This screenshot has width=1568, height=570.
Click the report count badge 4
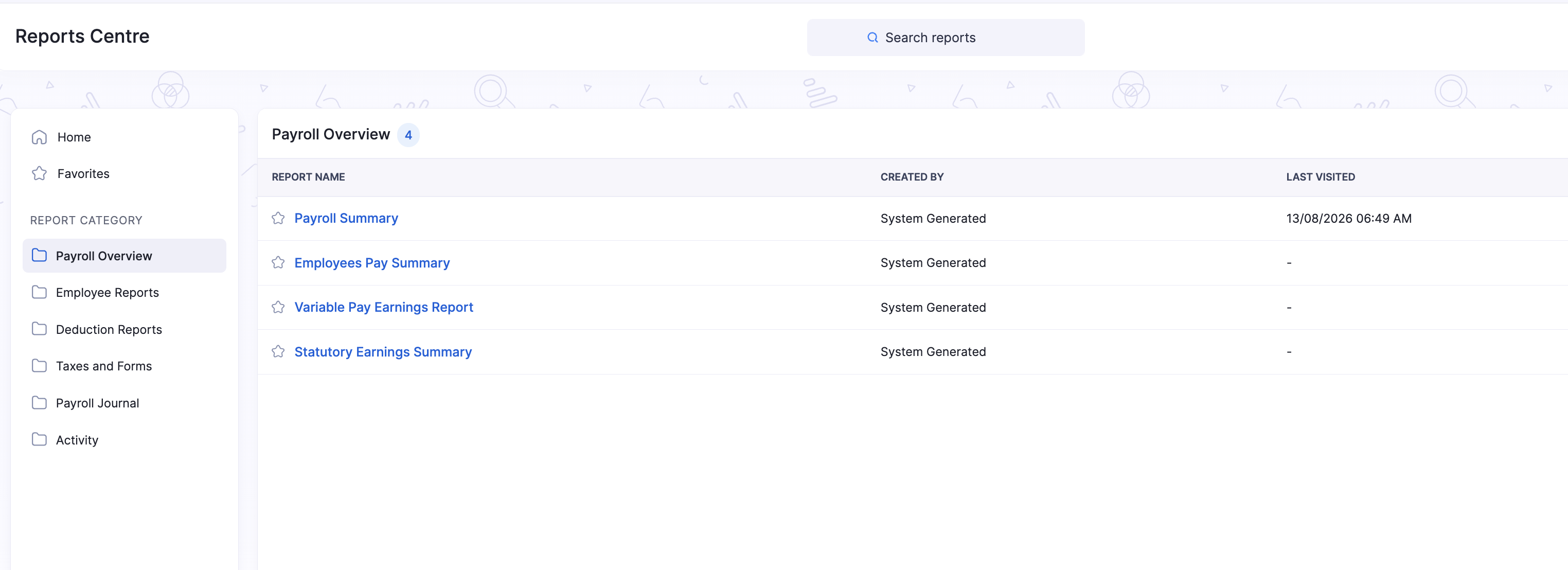tap(408, 135)
